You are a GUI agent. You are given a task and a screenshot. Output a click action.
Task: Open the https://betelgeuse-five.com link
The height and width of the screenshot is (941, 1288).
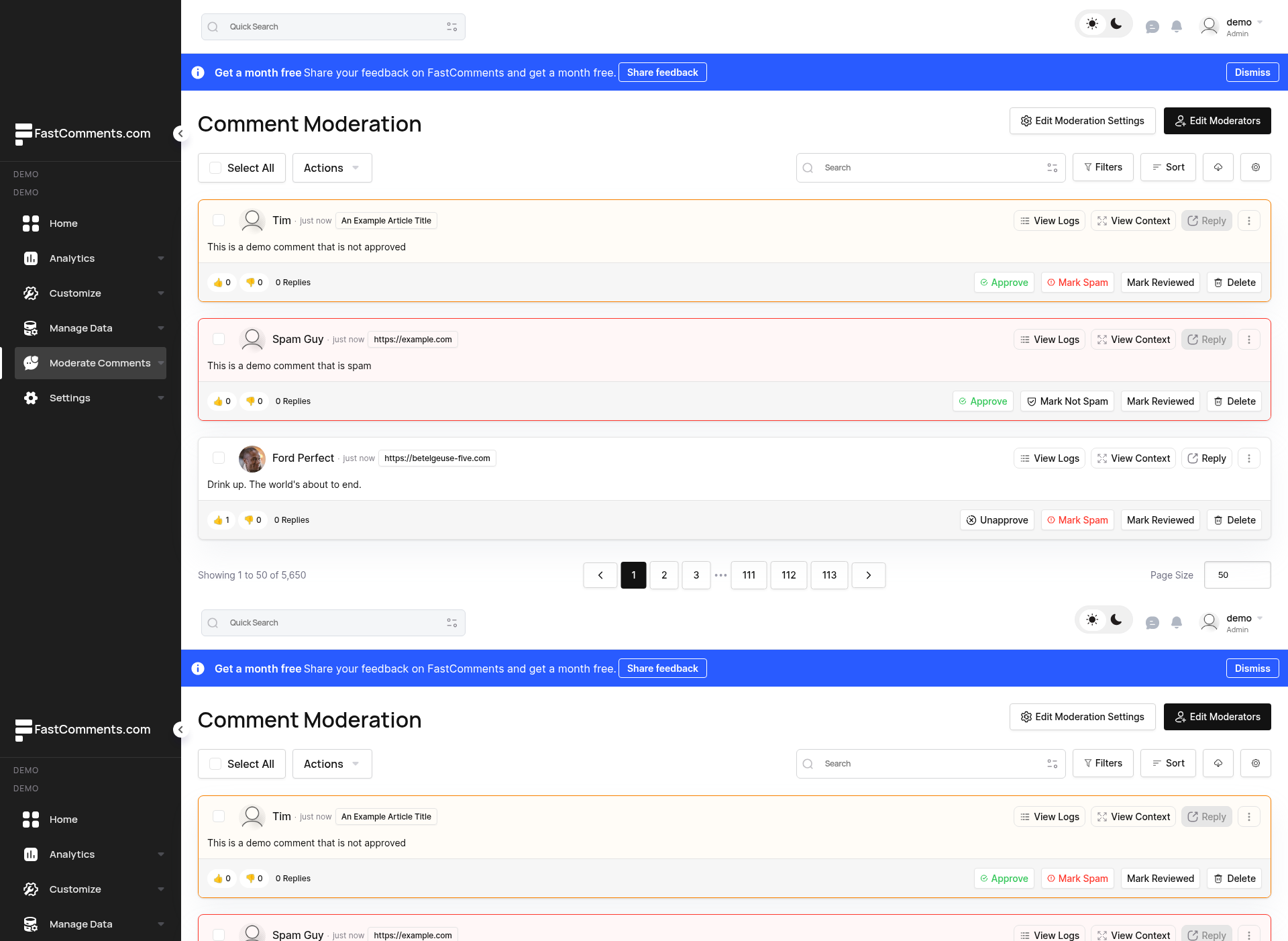pyautogui.click(x=437, y=458)
